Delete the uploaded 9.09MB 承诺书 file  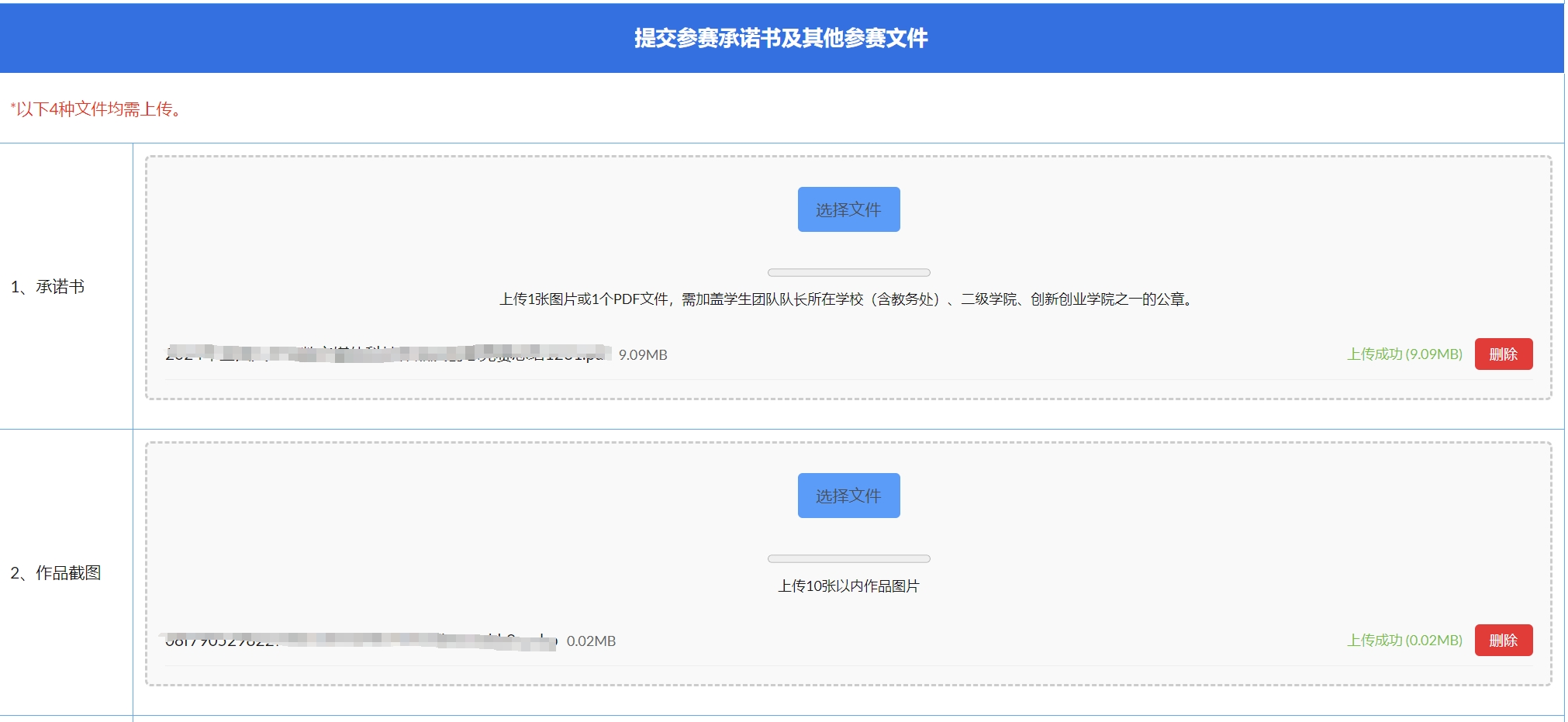1503,354
